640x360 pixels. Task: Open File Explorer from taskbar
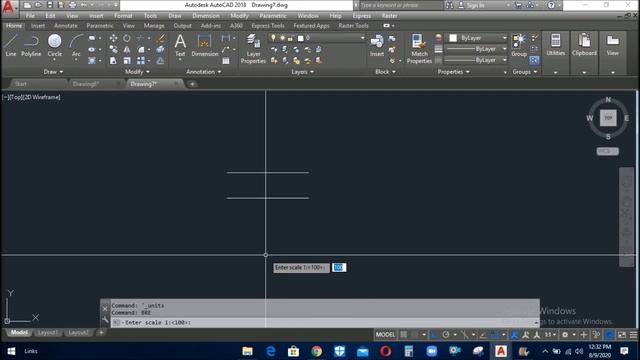coord(247,351)
